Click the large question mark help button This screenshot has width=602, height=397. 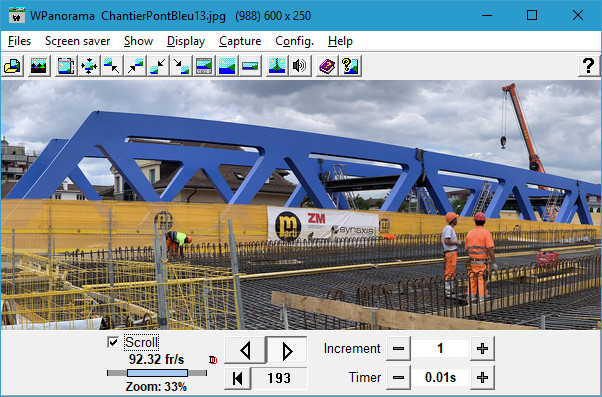click(589, 66)
